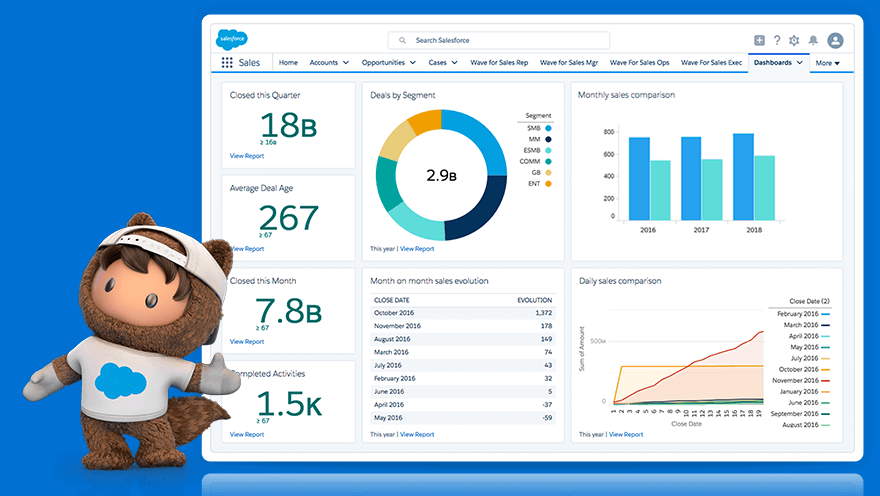Click the SMB segment legend swatch

pyautogui.click(x=548, y=128)
